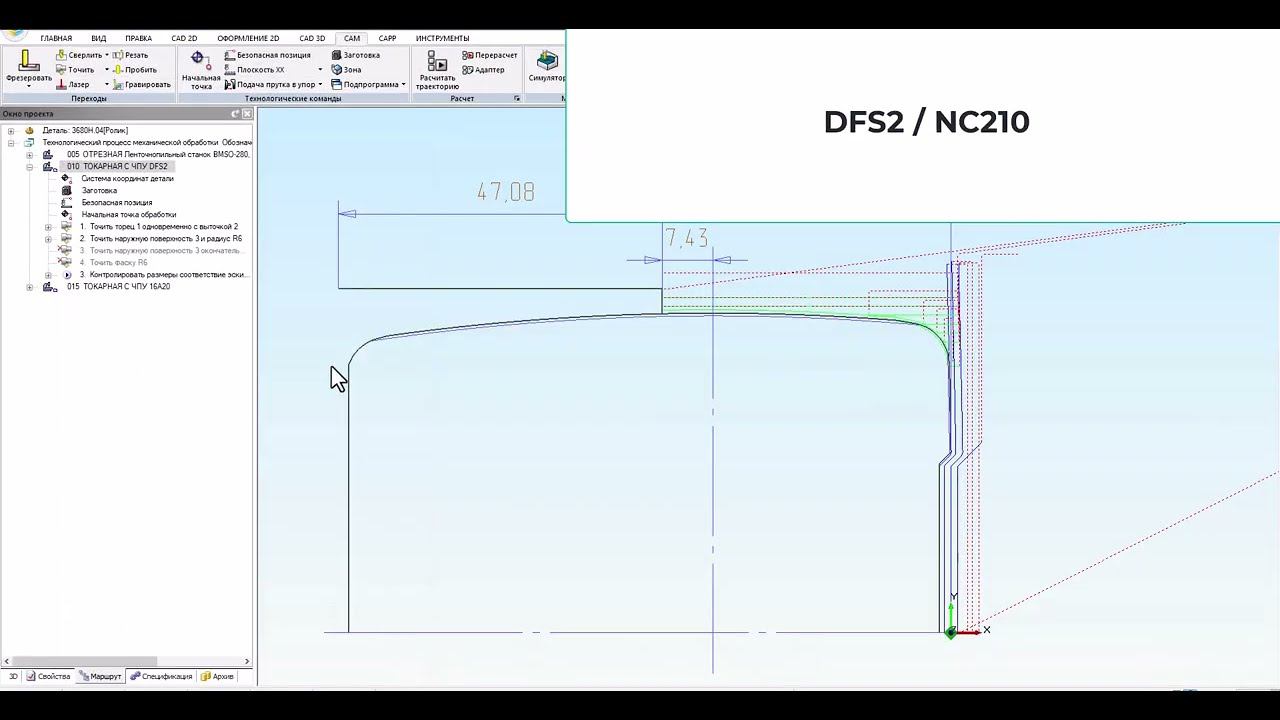Open the ИНСТРУМЕНТЫ ribbon tab

click(442, 38)
